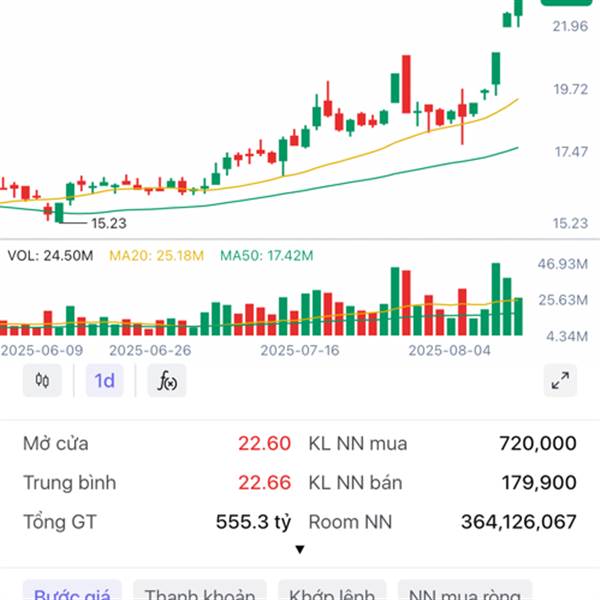Click the VOL: 24.50M label

coord(50,256)
